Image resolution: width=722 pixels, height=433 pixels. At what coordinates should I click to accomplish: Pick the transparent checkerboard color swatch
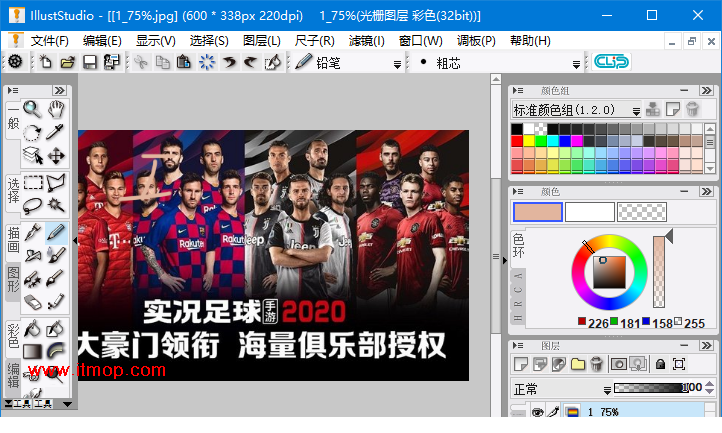[641, 212]
